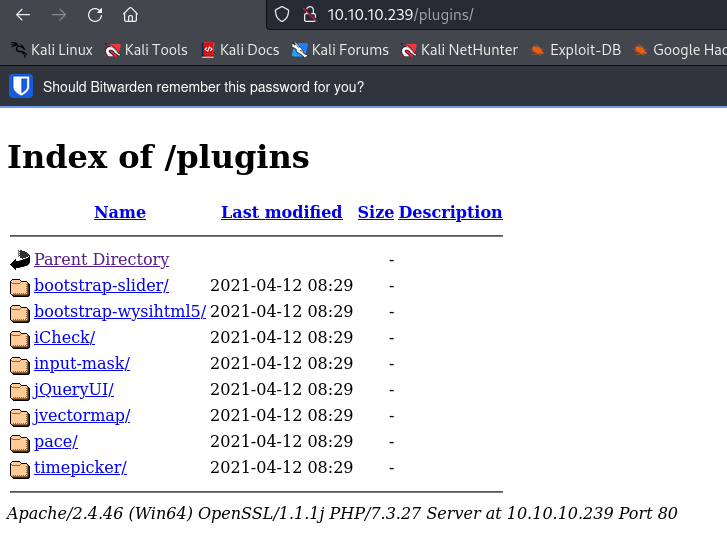Open the Kali Forums bookmark
The image size is (727, 538).
tap(340, 50)
